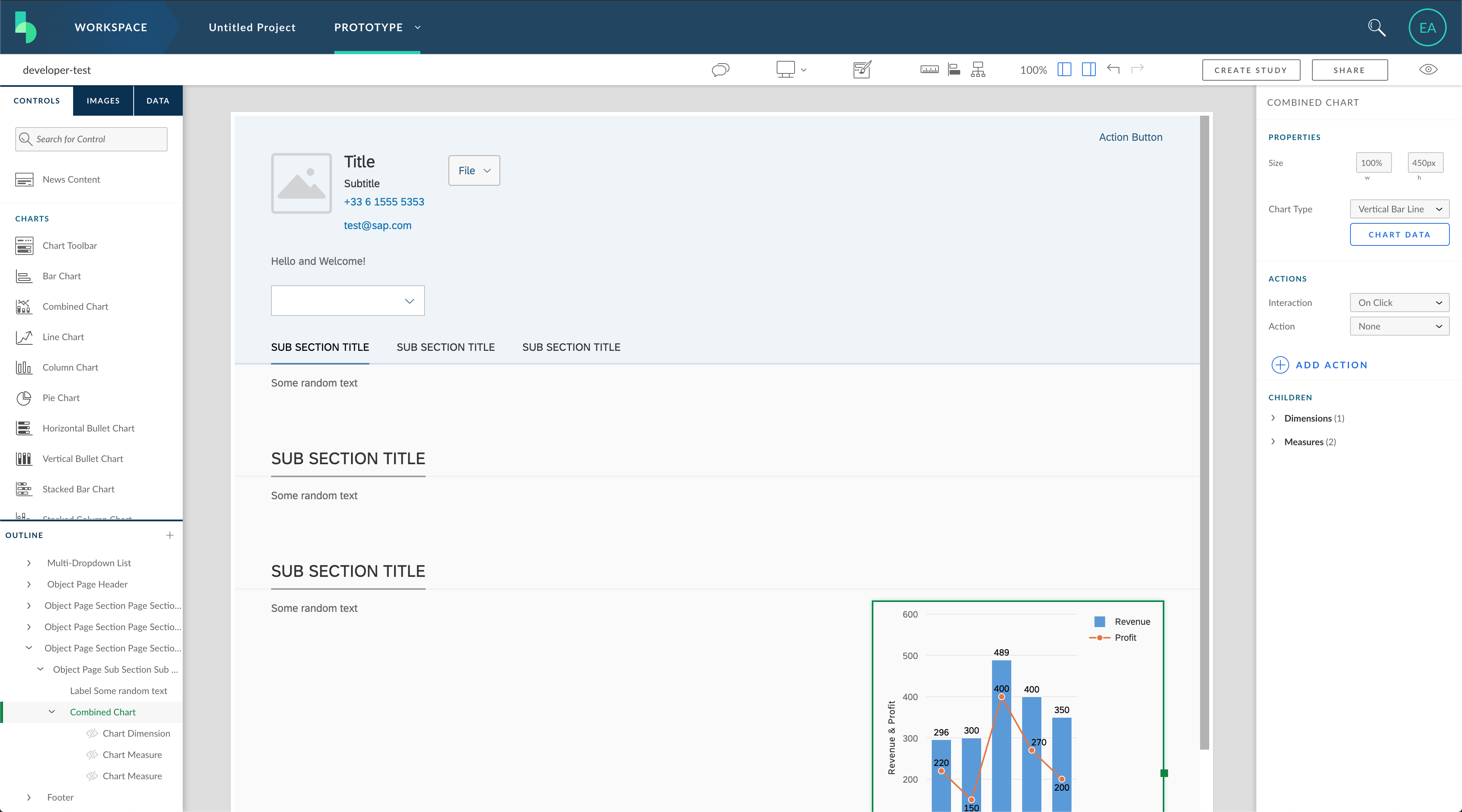Viewport: 1462px width, 812px height.
Task: Click the preview eye icon
Action: [1428, 69]
